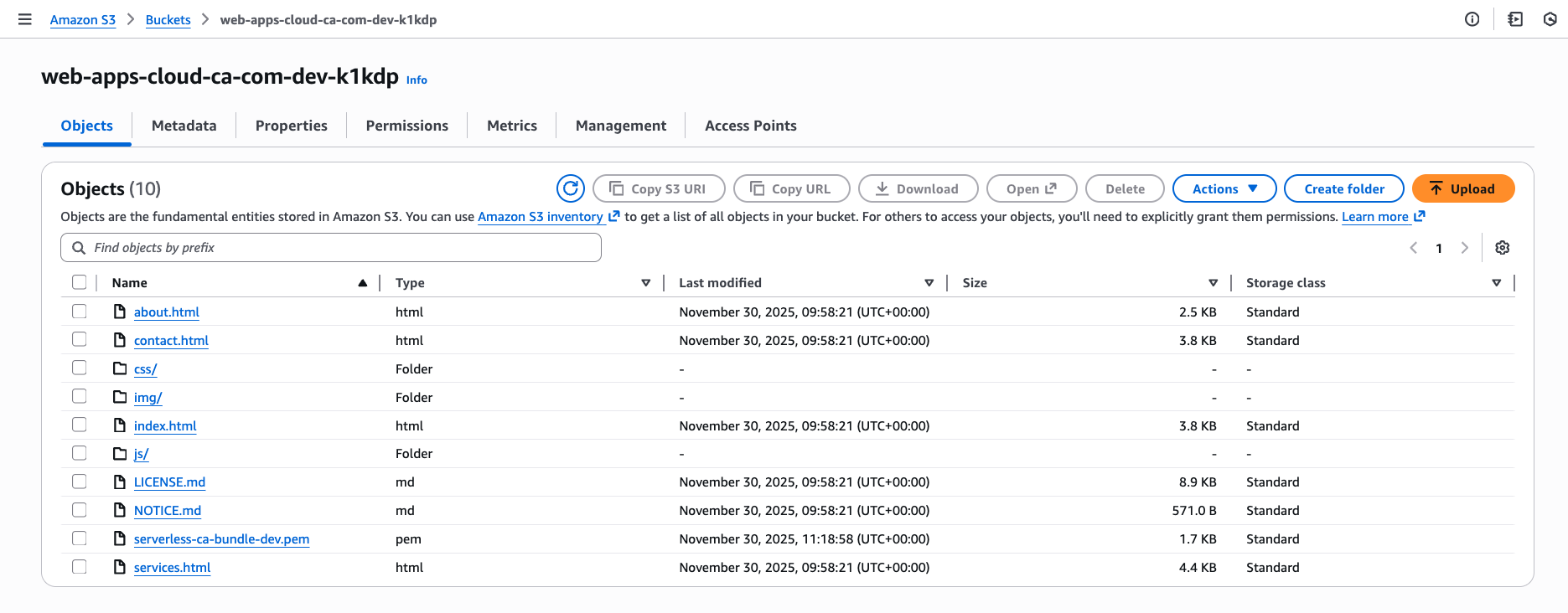Sort by Storage class column arrow

pyautogui.click(x=1497, y=283)
